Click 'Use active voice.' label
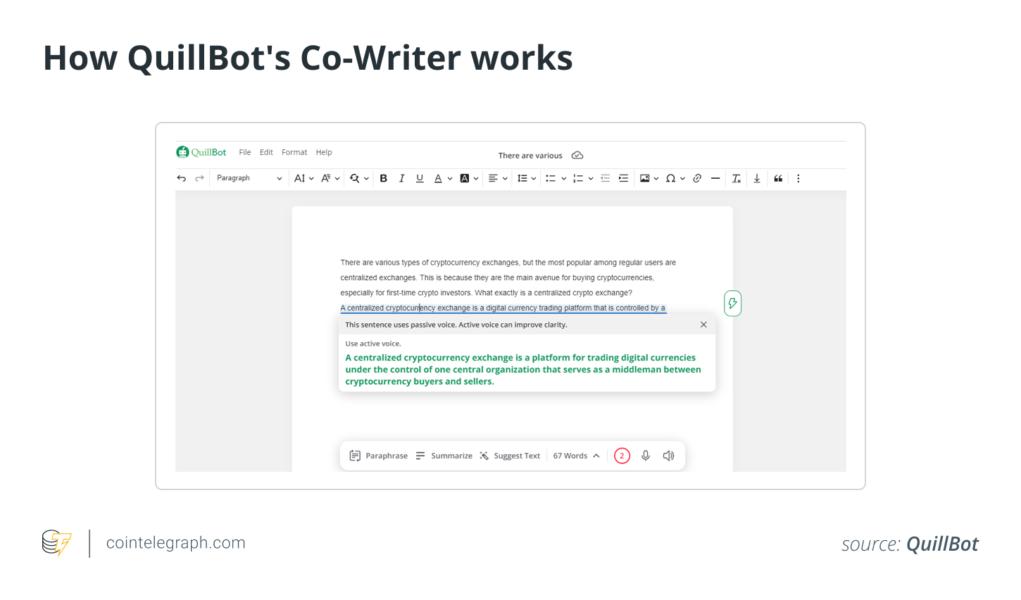 (x=373, y=343)
